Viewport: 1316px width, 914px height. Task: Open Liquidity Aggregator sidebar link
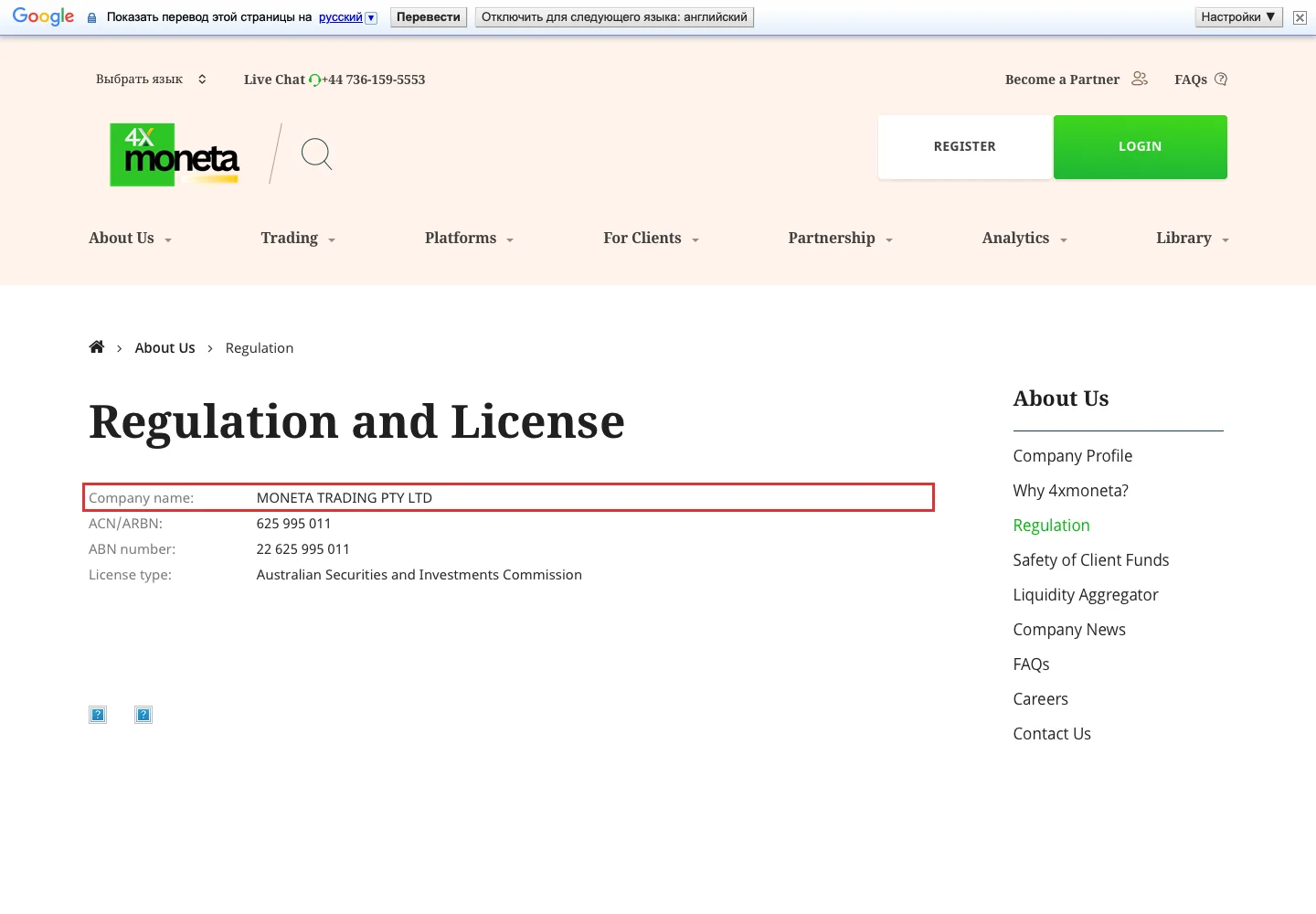(1085, 594)
